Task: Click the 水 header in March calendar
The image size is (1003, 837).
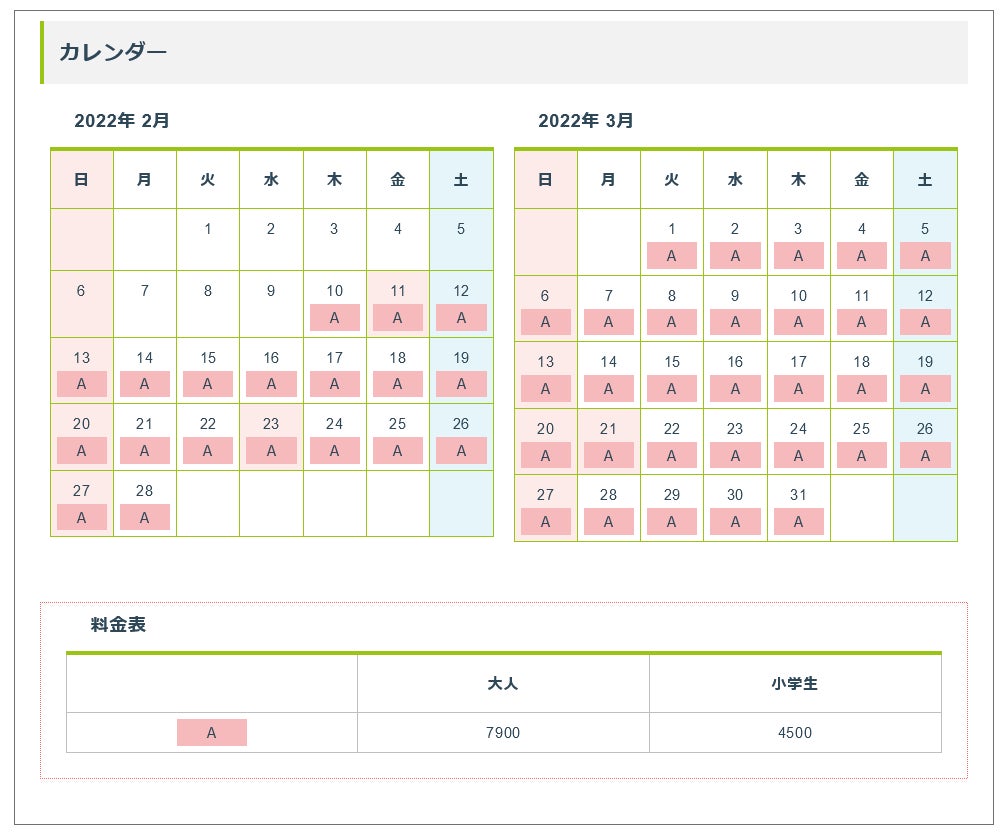Action: pyautogui.click(x=735, y=180)
